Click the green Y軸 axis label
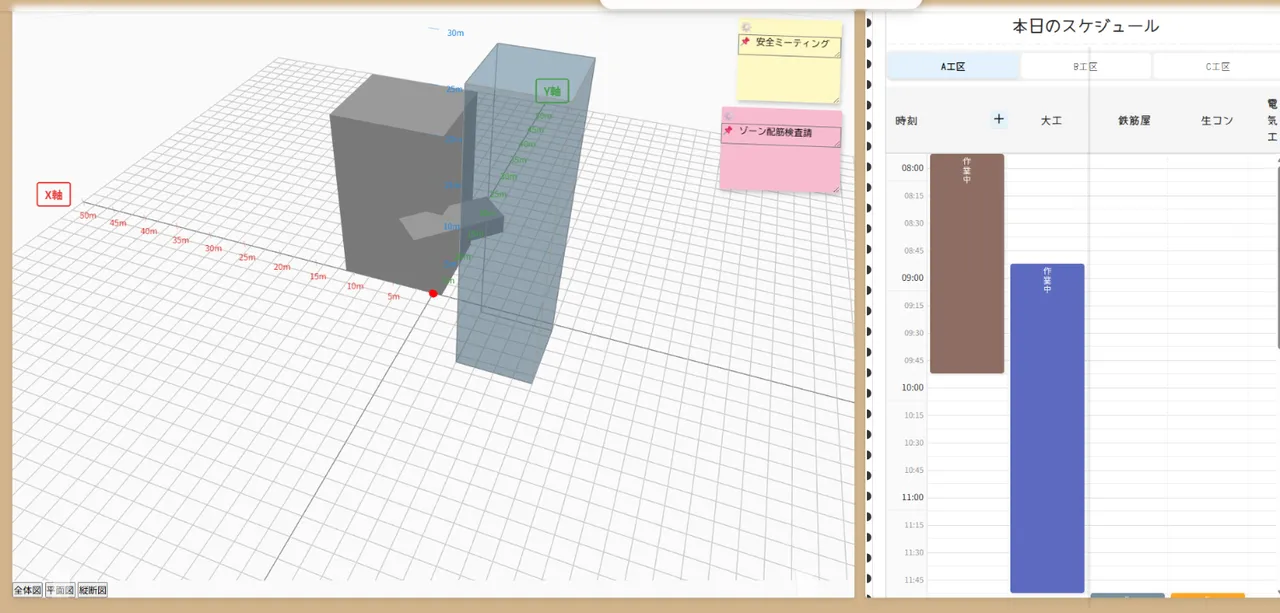The width and height of the screenshot is (1280, 613). [552, 91]
